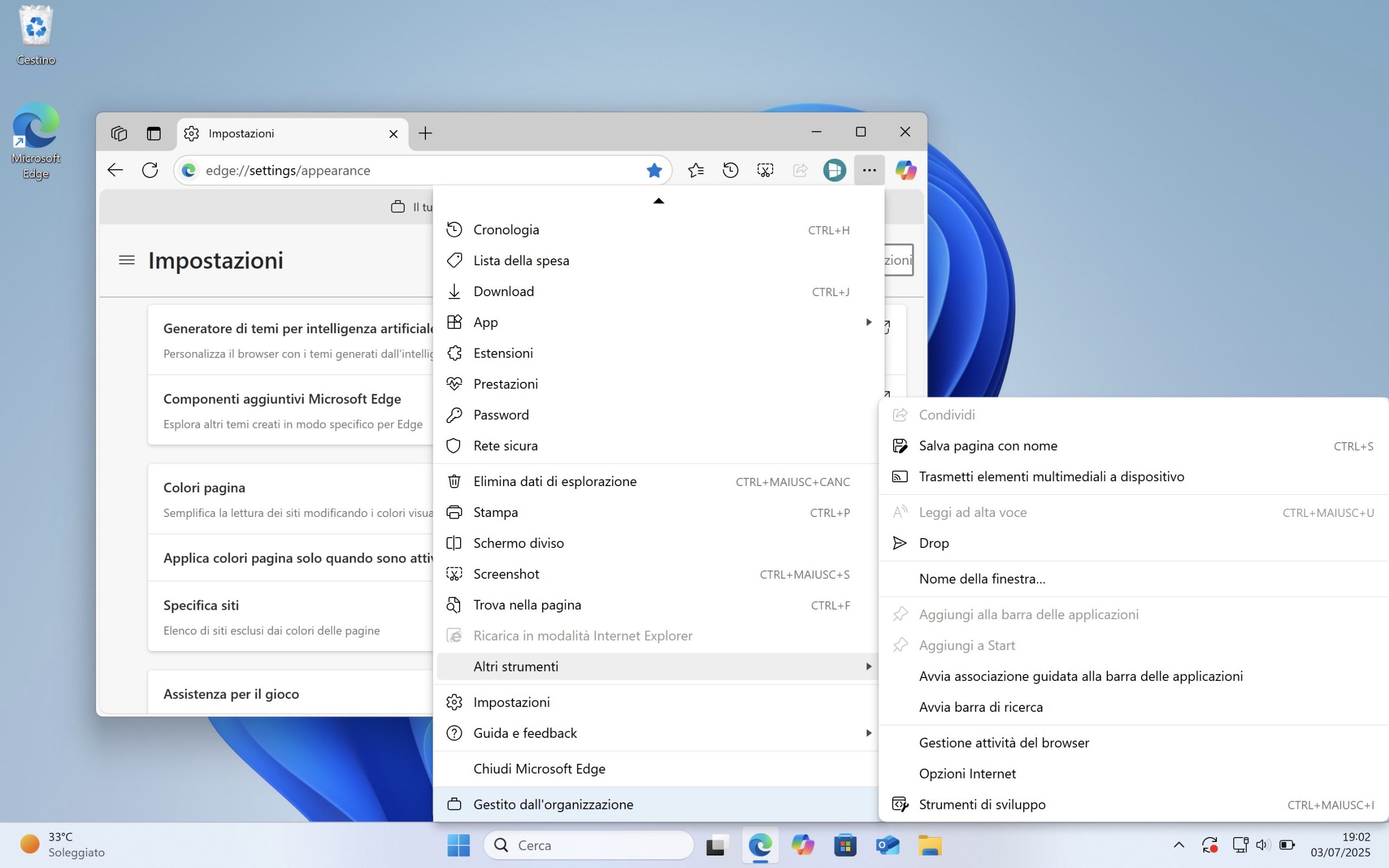Open Microsoft Store on taskbar

click(x=845, y=845)
